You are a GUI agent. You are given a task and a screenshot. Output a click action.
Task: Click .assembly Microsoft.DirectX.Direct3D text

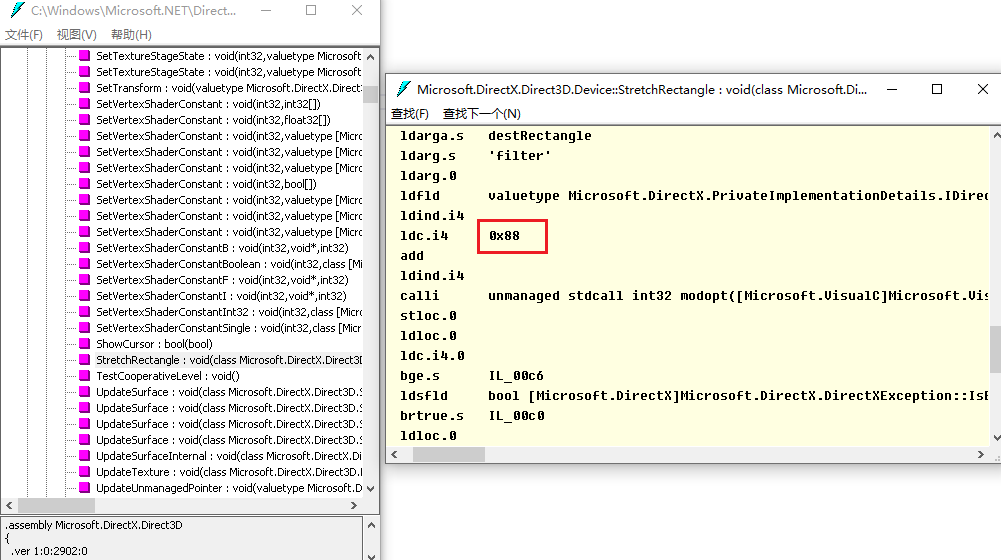click(x=94, y=525)
